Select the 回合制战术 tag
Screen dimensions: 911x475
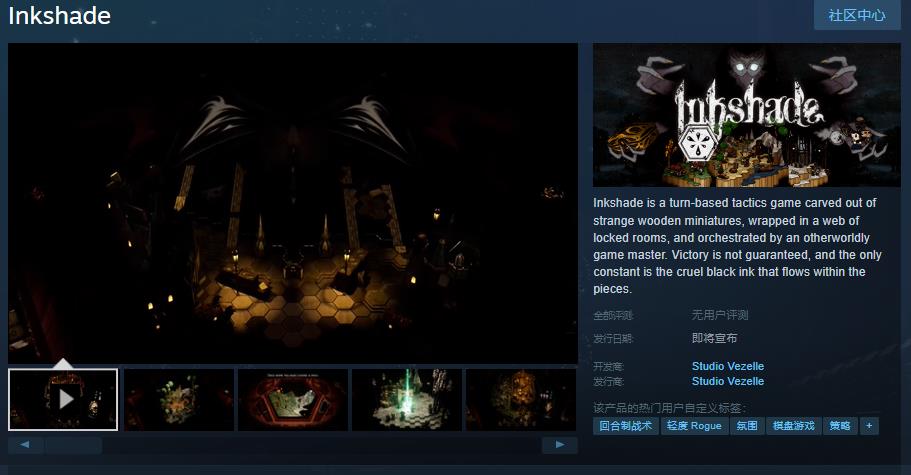[x=625, y=426]
